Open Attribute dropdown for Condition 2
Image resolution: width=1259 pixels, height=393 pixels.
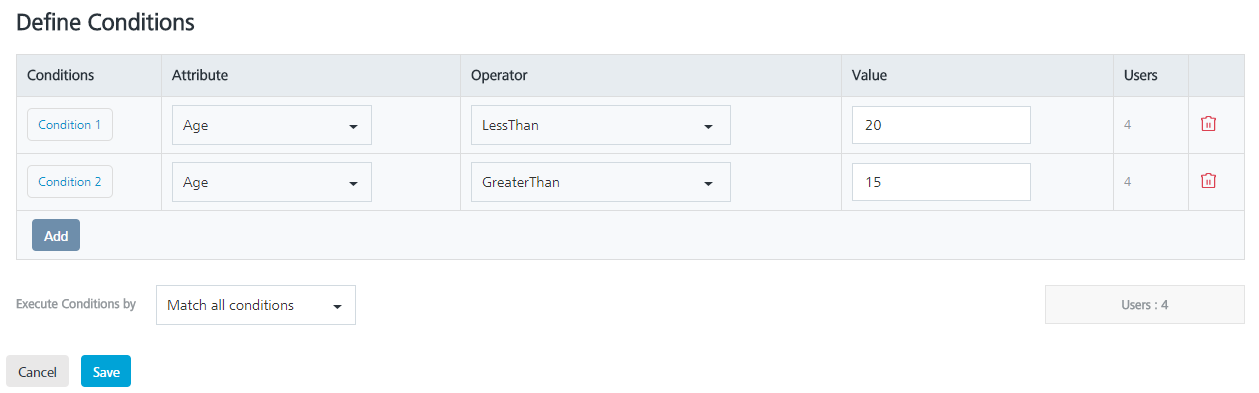[x=272, y=182]
